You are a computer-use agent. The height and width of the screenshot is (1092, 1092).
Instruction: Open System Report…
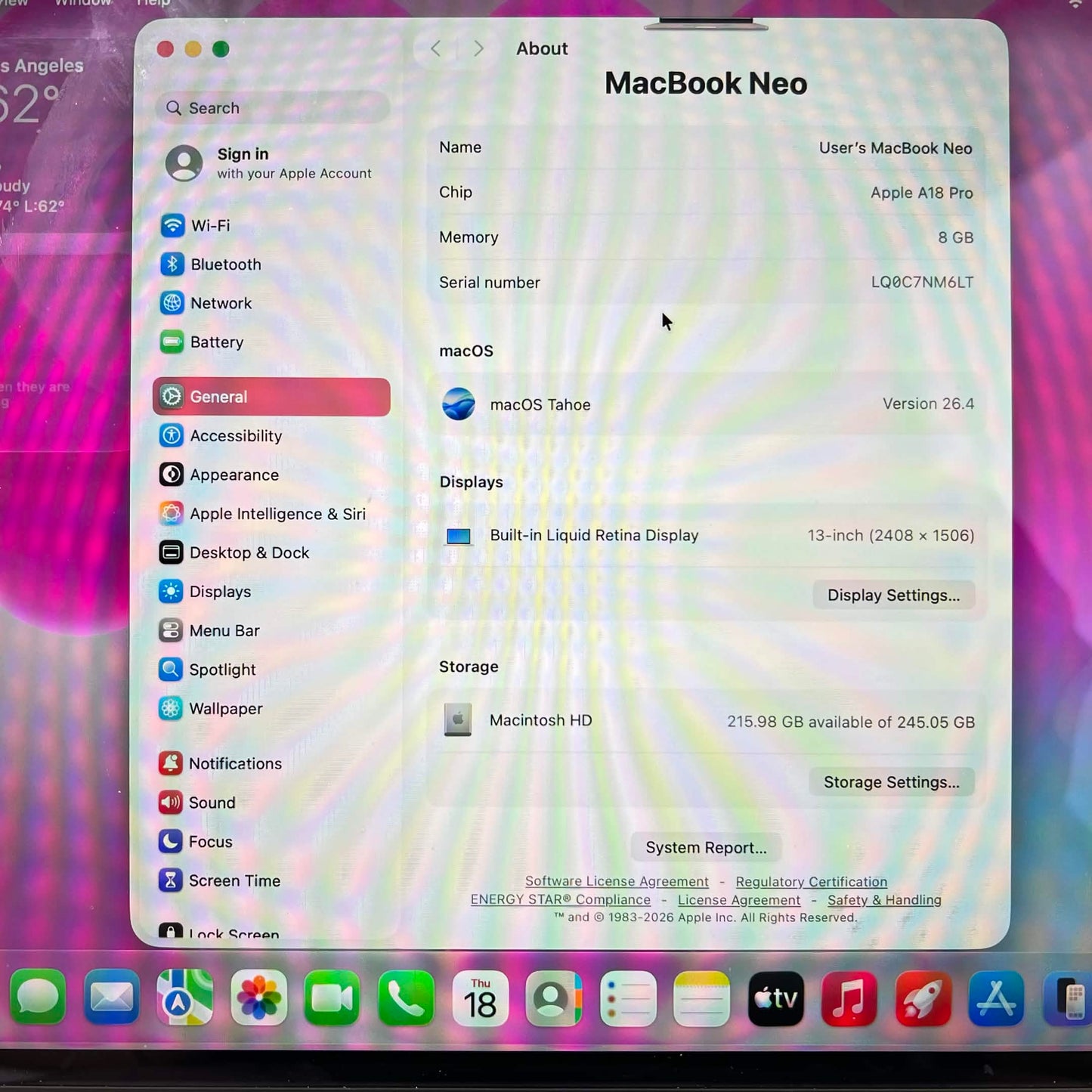pyautogui.click(x=706, y=848)
